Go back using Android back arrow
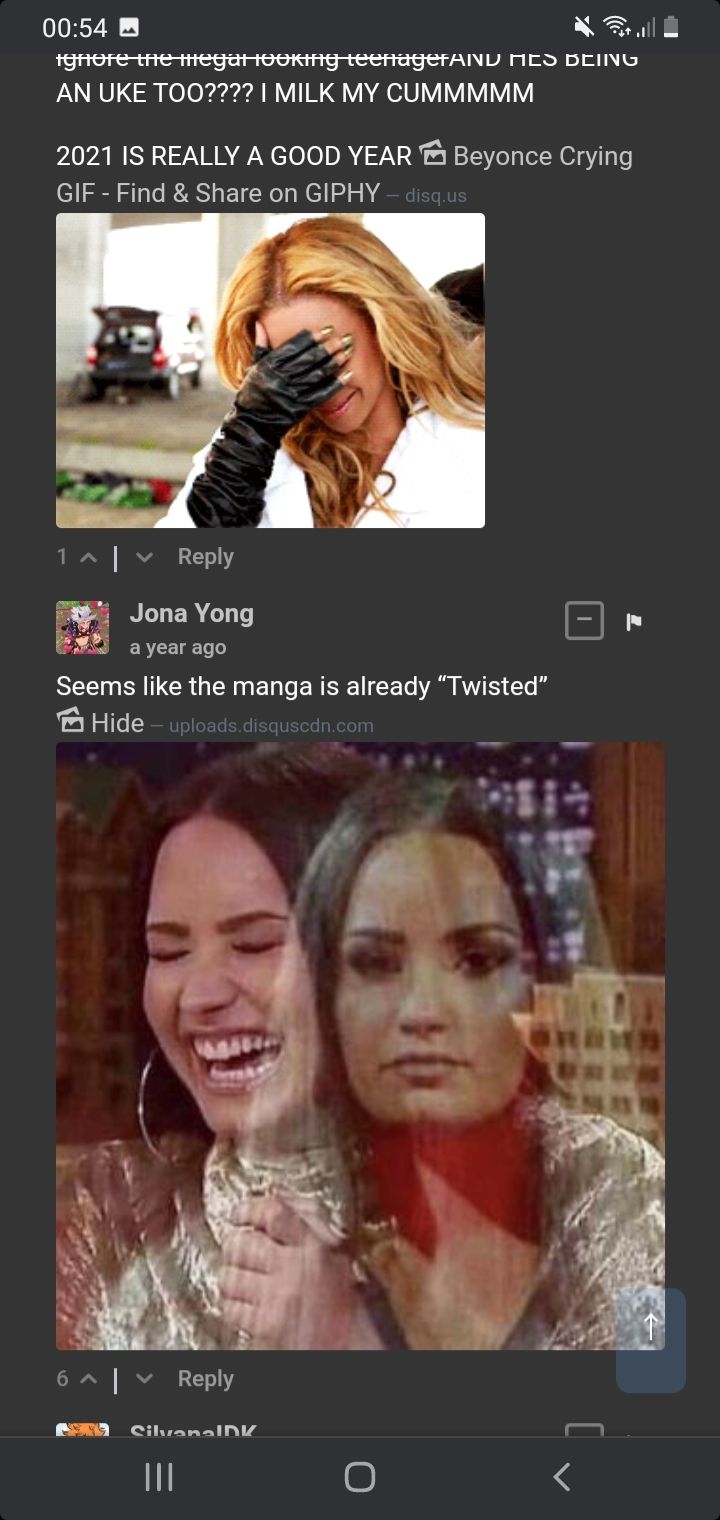This screenshot has height=1520, width=720. pos(561,1477)
